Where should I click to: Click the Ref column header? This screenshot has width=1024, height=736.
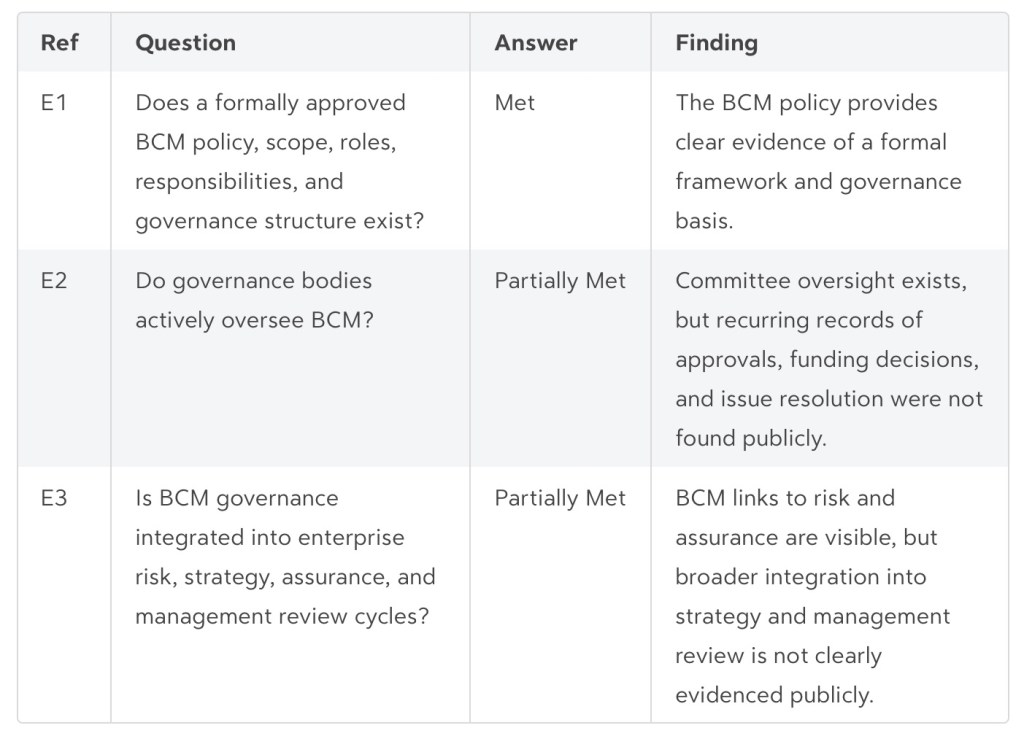point(59,43)
